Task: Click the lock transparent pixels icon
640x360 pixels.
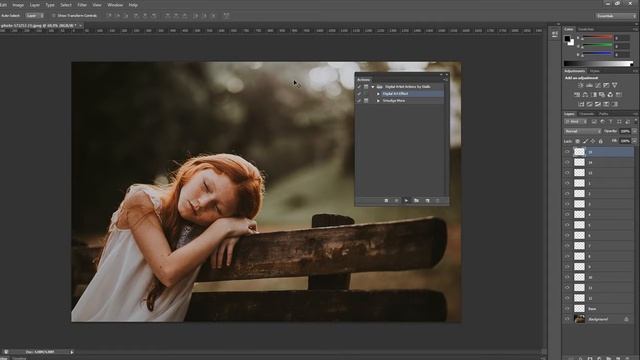Action: (578, 141)
